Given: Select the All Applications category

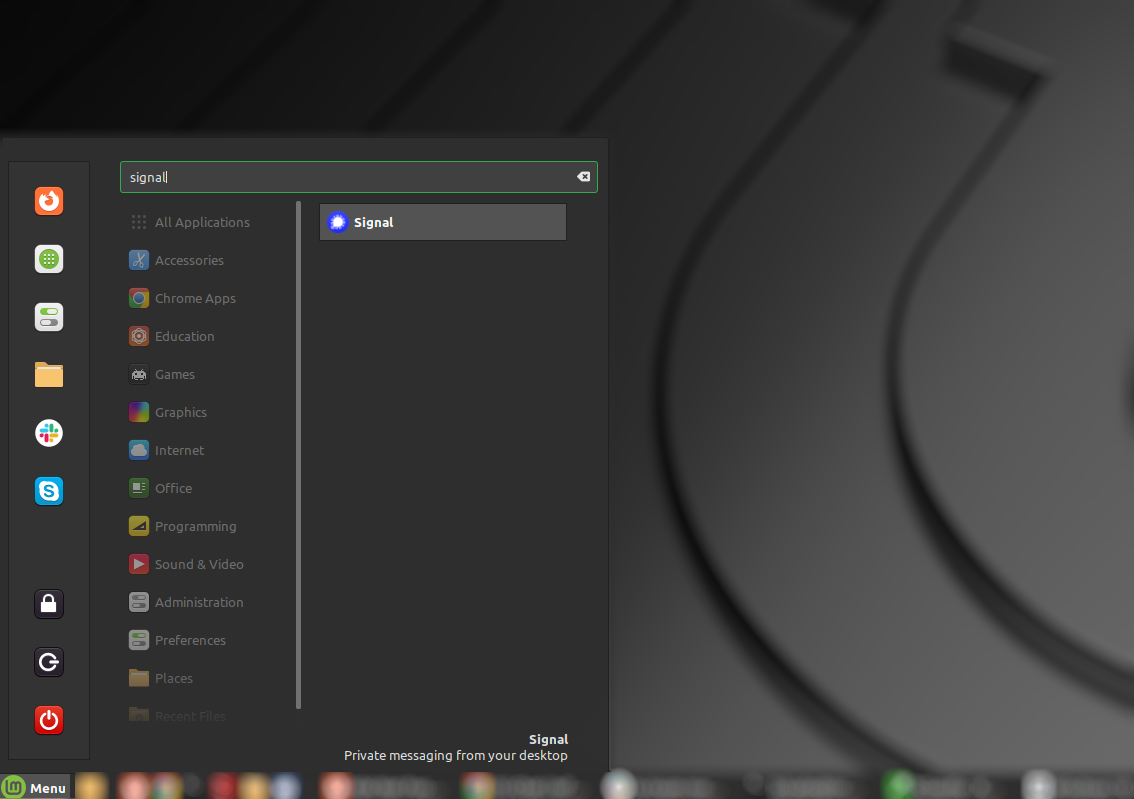Looking at the screenshot, I should 201,222.
